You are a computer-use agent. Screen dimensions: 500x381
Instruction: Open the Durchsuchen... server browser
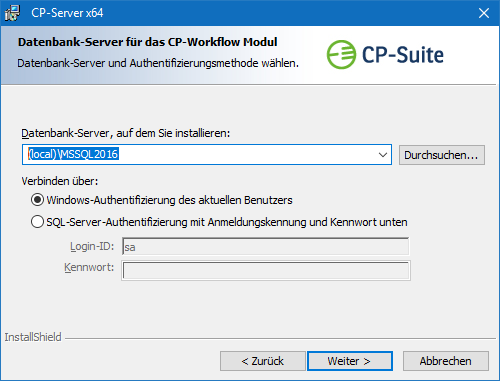coord(441,155)
